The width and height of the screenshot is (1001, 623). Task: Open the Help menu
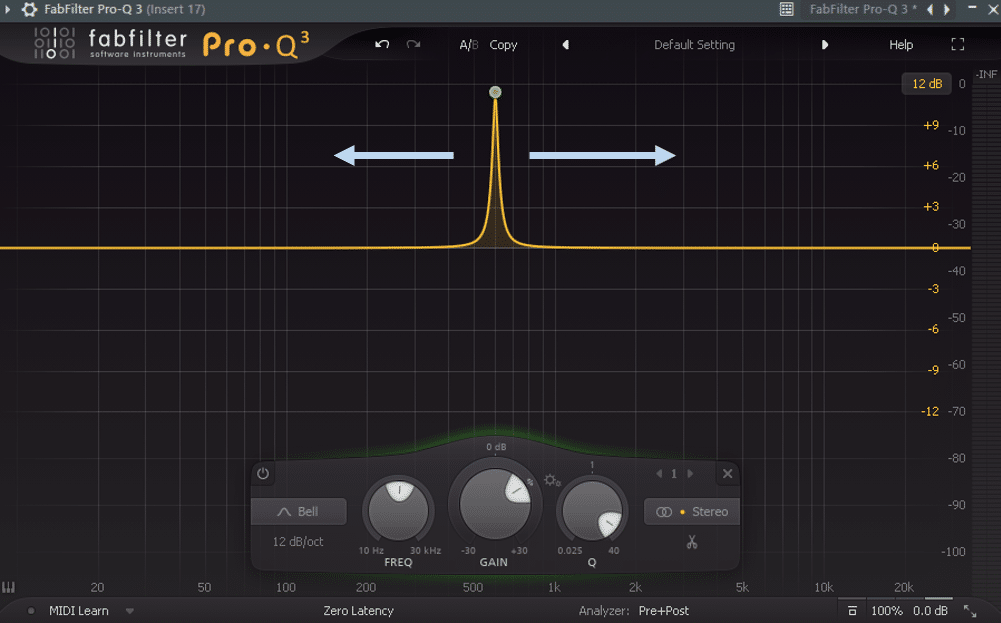click(x=901, y=45)
